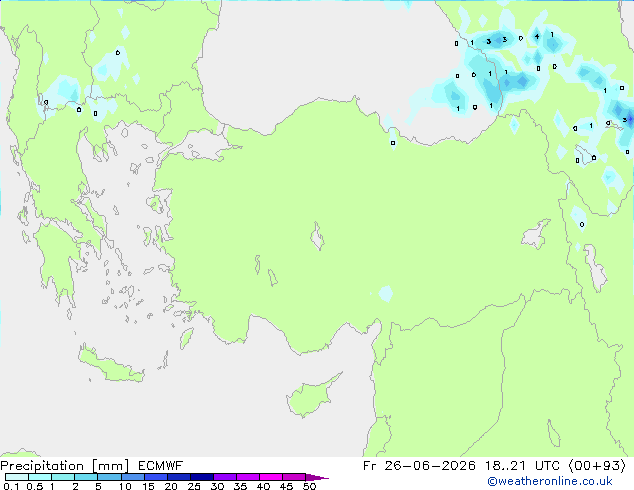Click the '50' legend scale label
Image resolution: width=634 pixels, height=490 pixels.
click(309, 486)
